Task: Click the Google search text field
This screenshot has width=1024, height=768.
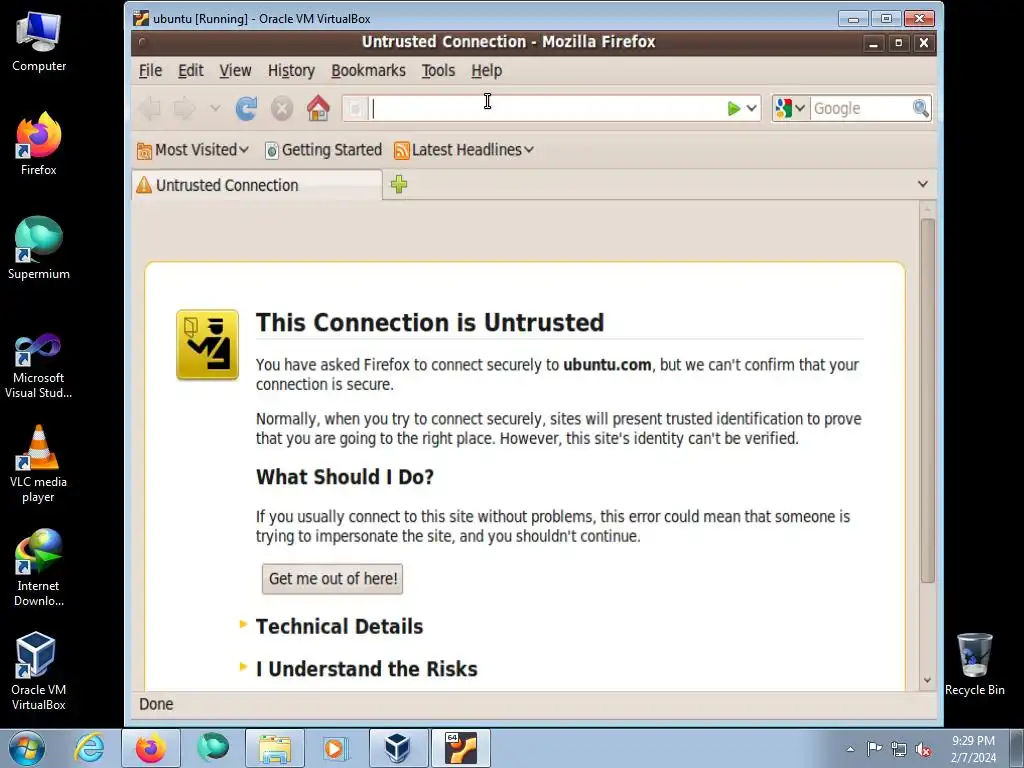Action: click(x=861, y=108)
